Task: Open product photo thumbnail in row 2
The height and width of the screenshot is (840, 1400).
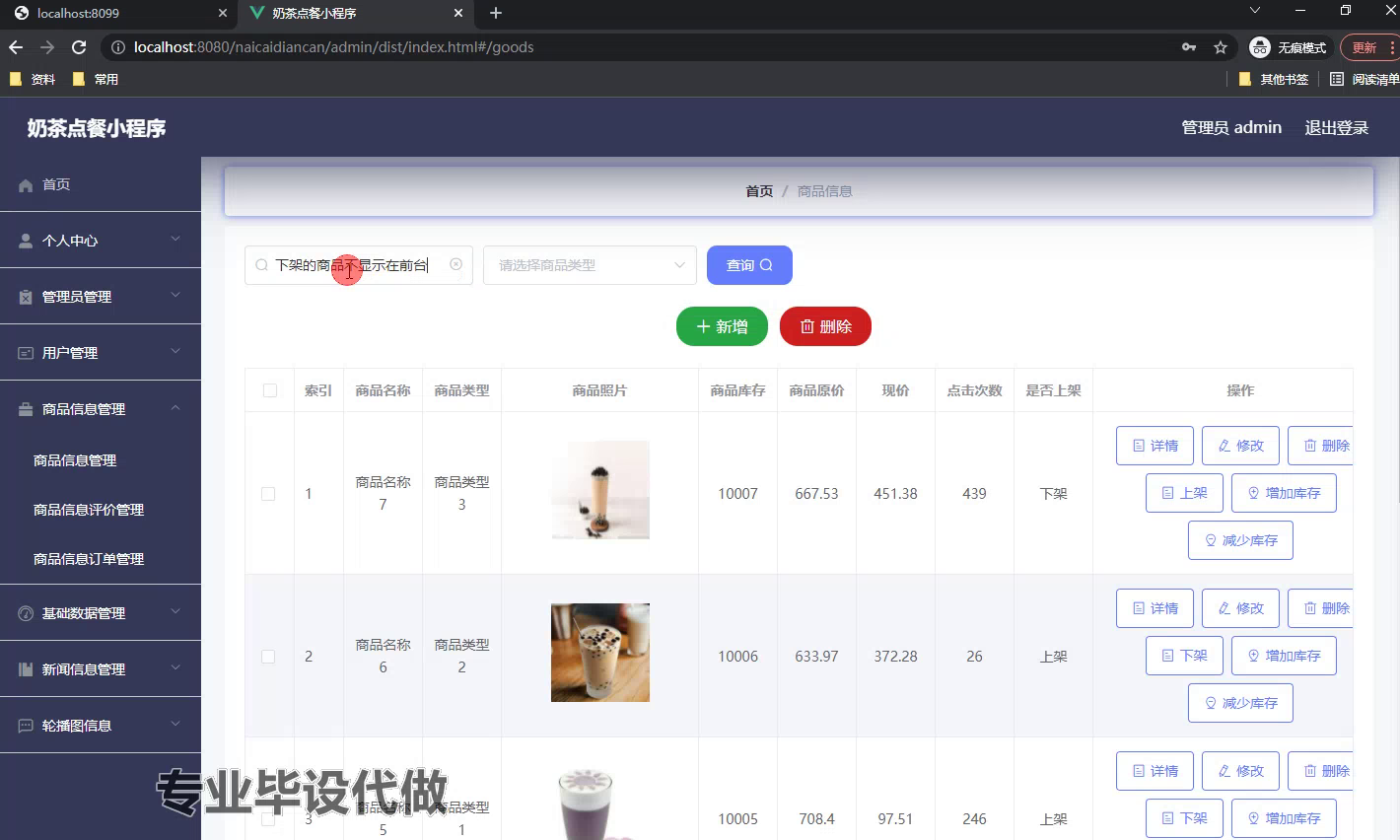Action: [600, 653]
